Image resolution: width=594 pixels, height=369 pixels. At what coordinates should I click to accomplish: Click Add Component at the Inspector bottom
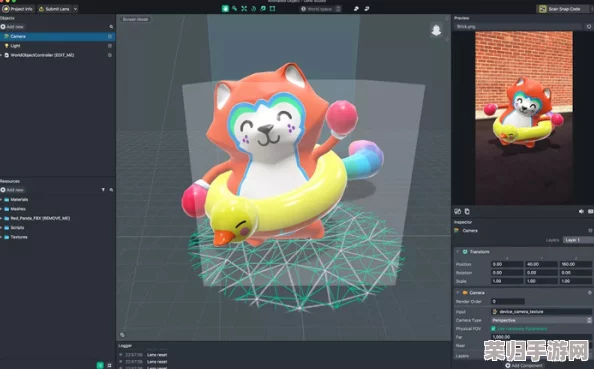coord(524,366)
